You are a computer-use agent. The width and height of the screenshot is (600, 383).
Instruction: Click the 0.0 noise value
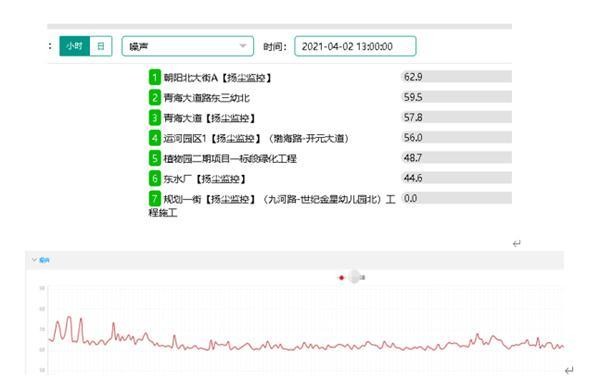click(410, 199)
